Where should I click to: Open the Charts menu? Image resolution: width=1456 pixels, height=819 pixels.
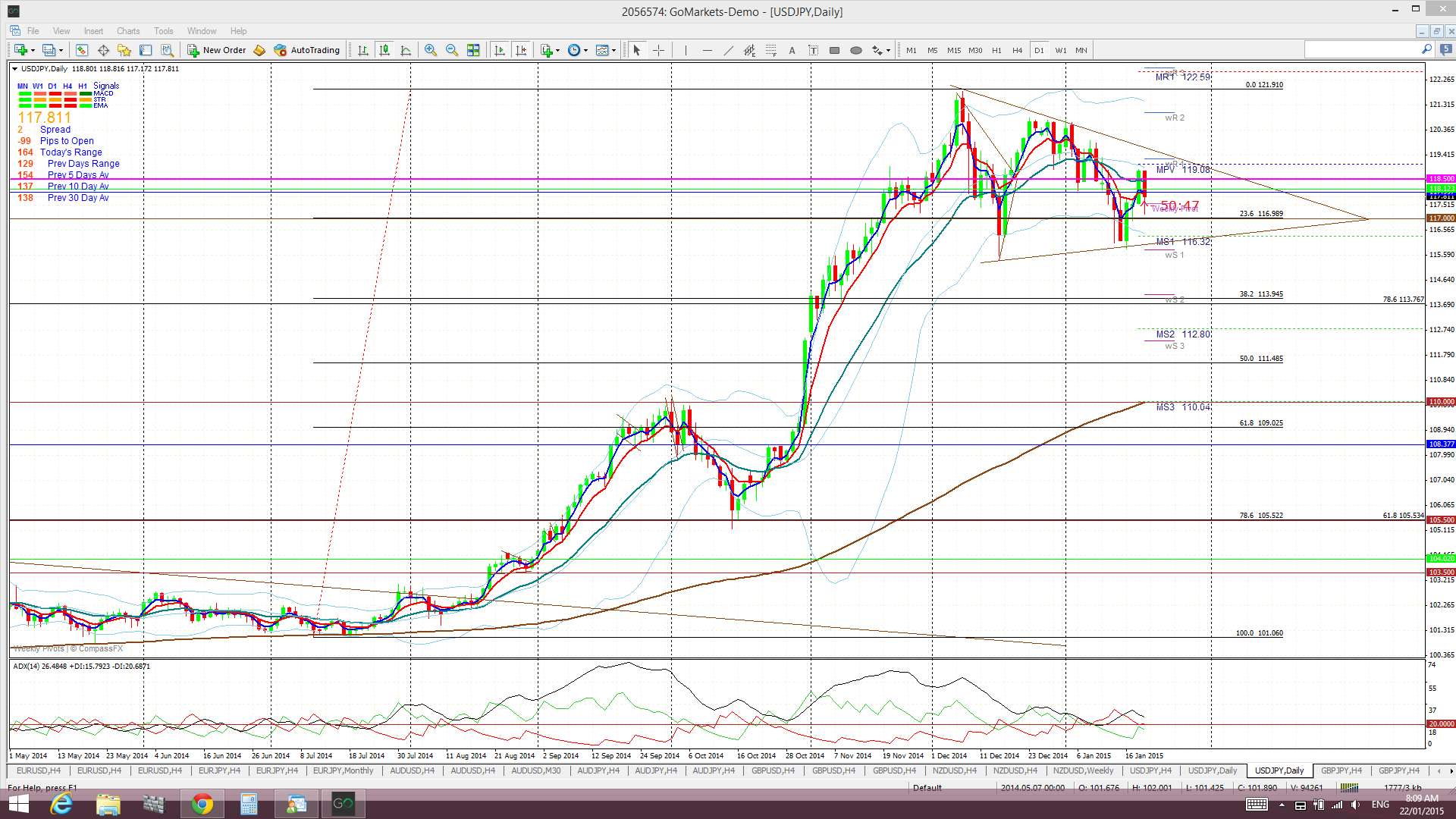(127, 31)
